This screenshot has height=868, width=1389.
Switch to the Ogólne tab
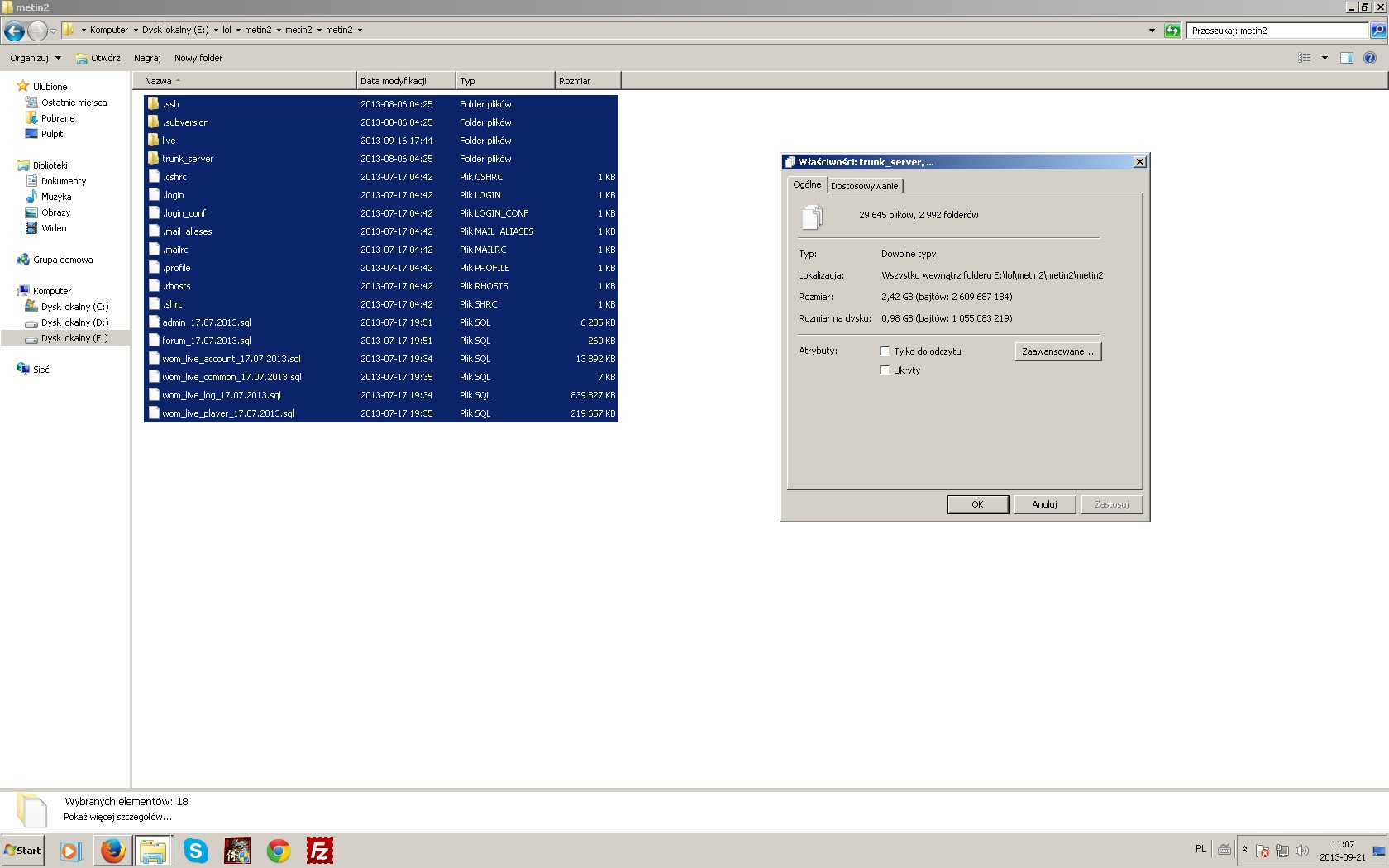pyautogui.click(x=807, y=184)
